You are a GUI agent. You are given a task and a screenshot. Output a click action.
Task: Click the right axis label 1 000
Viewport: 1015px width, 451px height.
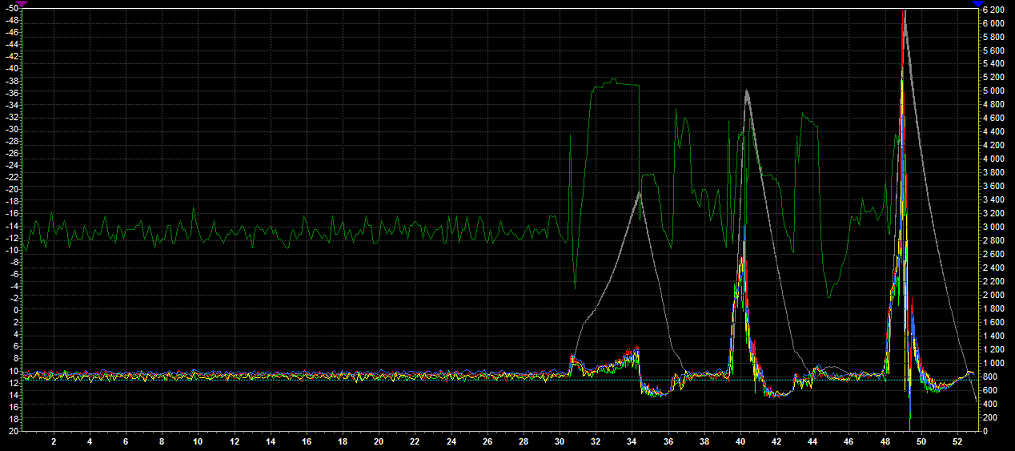pos(994,363)
